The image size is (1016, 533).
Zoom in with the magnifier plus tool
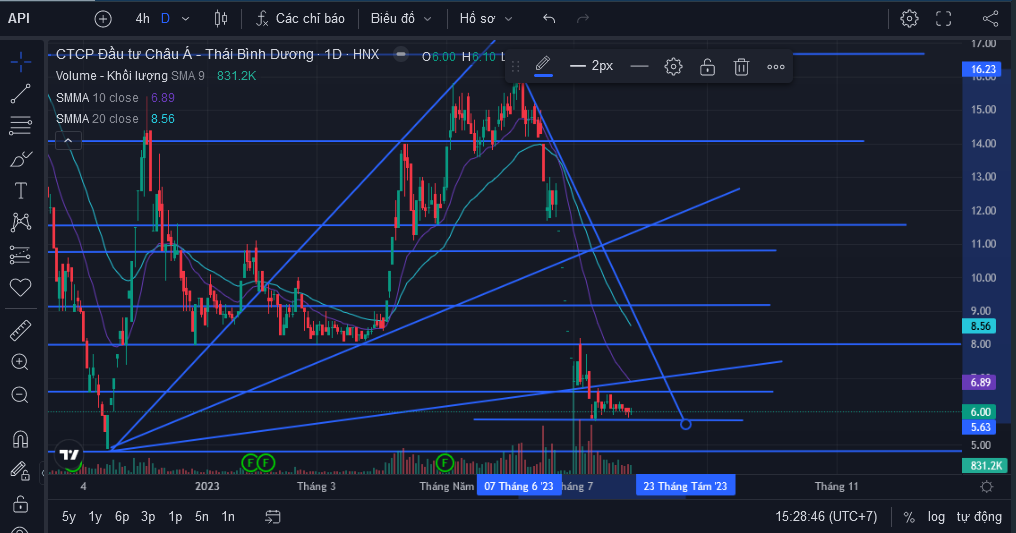21,362
